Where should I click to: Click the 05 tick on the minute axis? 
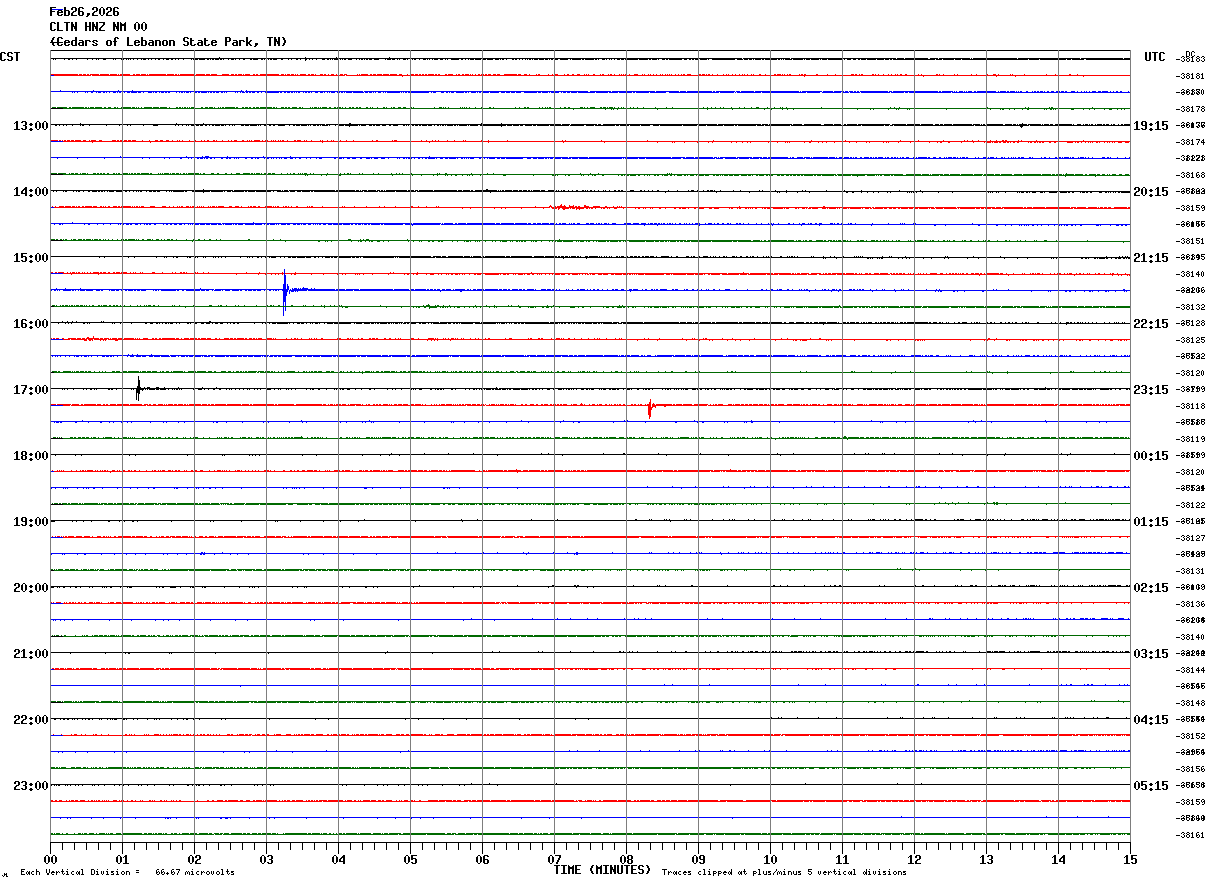[410, 859]
